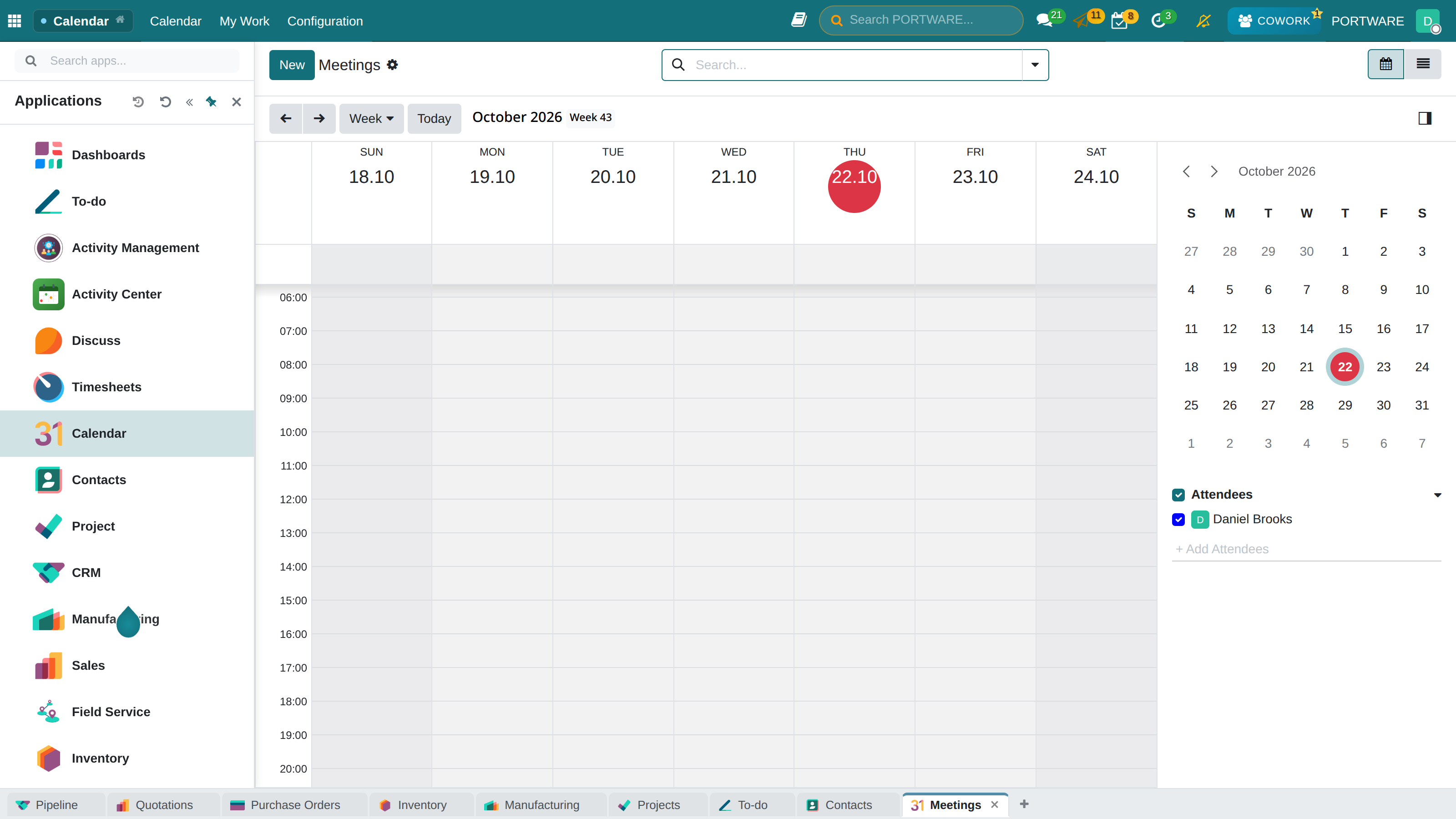The width and height of the screenshot is (1456, 819).
Task: Open the Discuss app
Action: click(127, 340)
